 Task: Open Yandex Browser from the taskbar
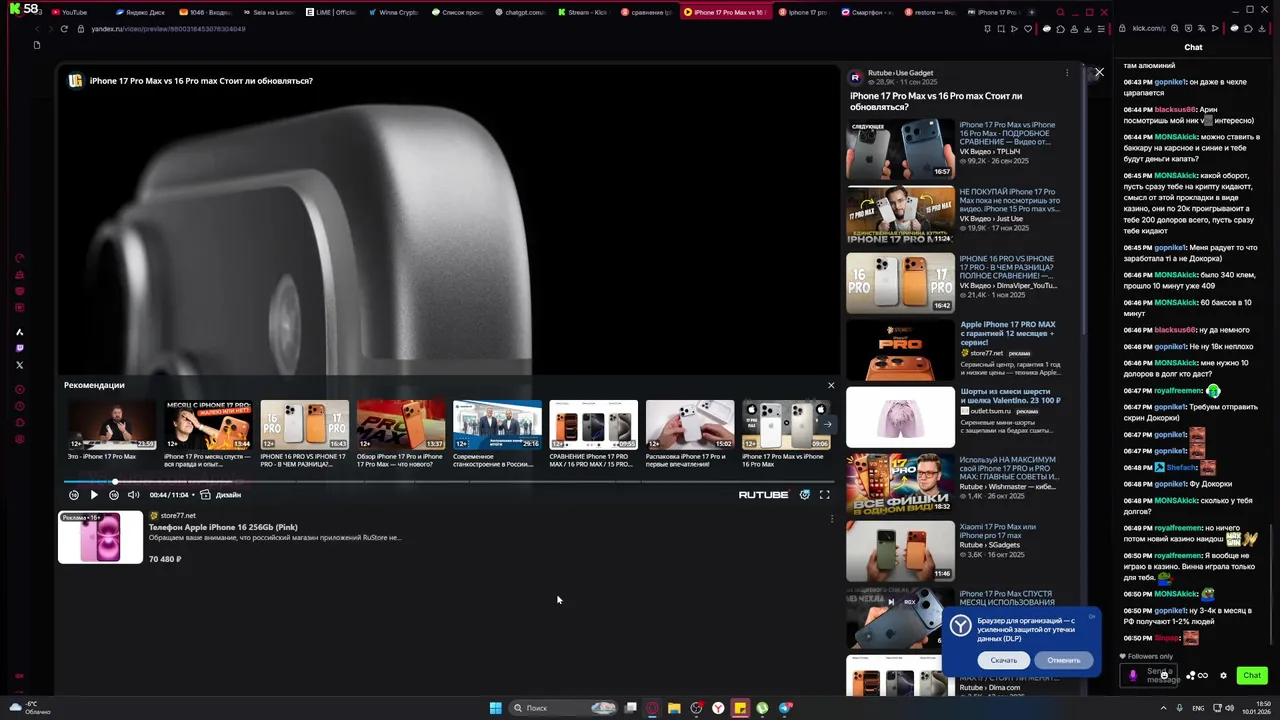click(718, 708)
